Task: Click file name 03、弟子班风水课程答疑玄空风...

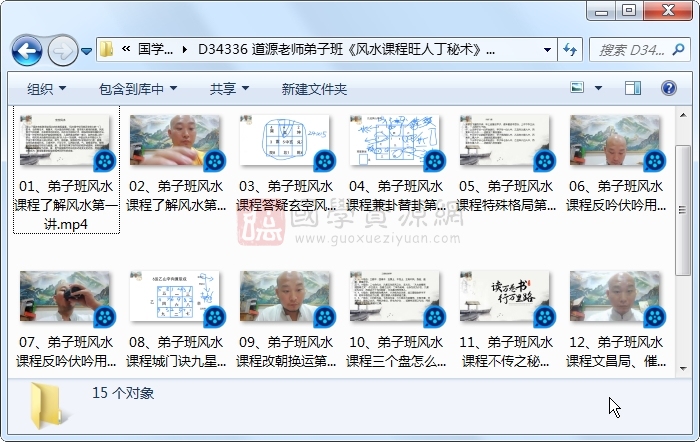Action: pyautogui.click(x=286, y=196)
